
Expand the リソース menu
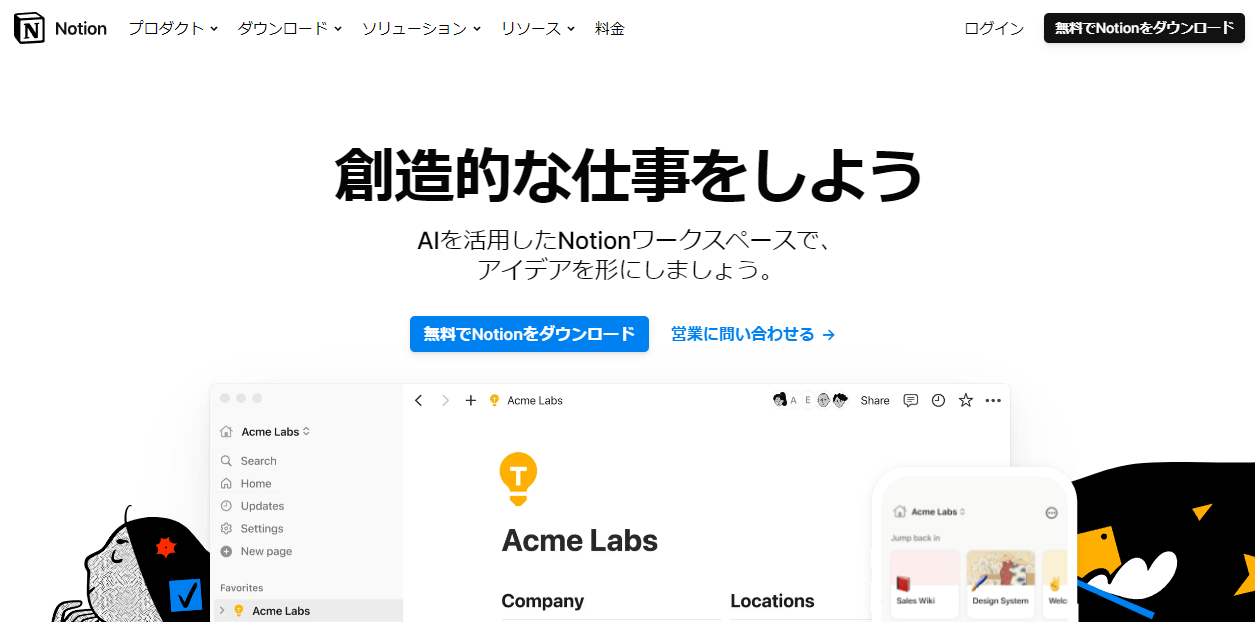pos(538,29)
